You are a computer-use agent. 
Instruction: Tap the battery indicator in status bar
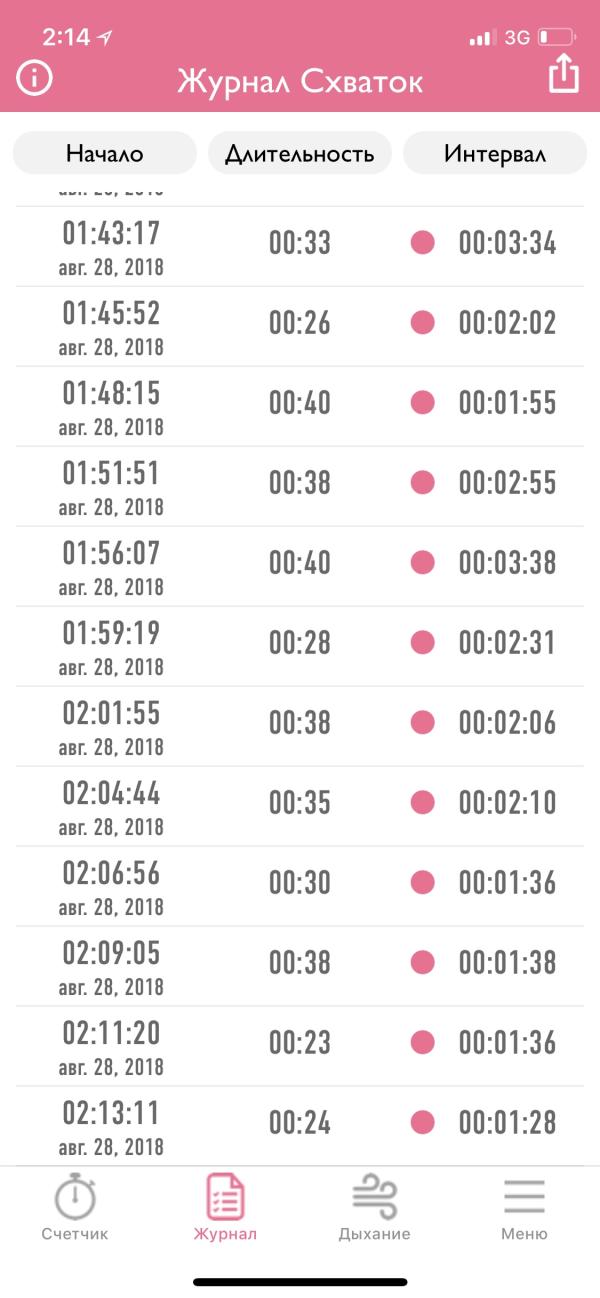[558, 38]
